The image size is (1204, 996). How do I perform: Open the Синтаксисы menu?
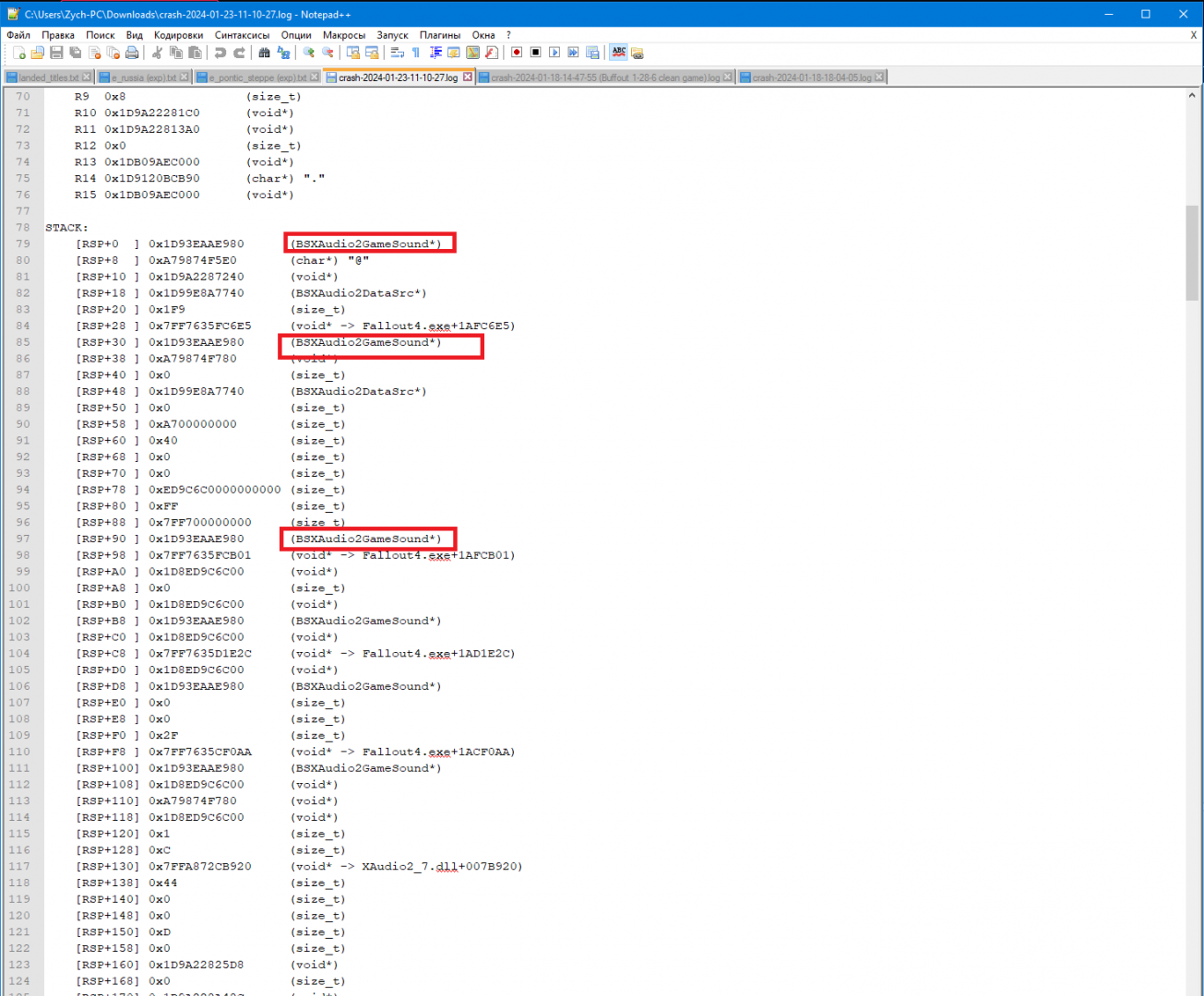242,35
